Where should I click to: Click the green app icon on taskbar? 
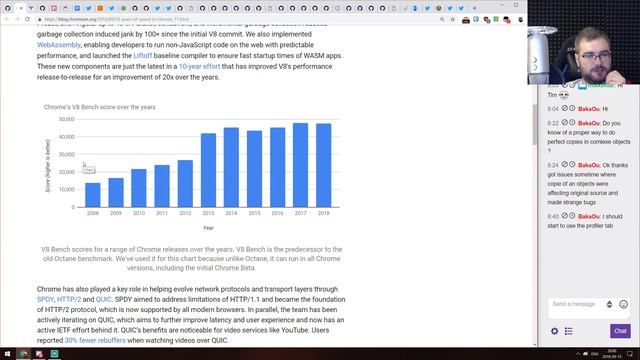tap(54, 353)
